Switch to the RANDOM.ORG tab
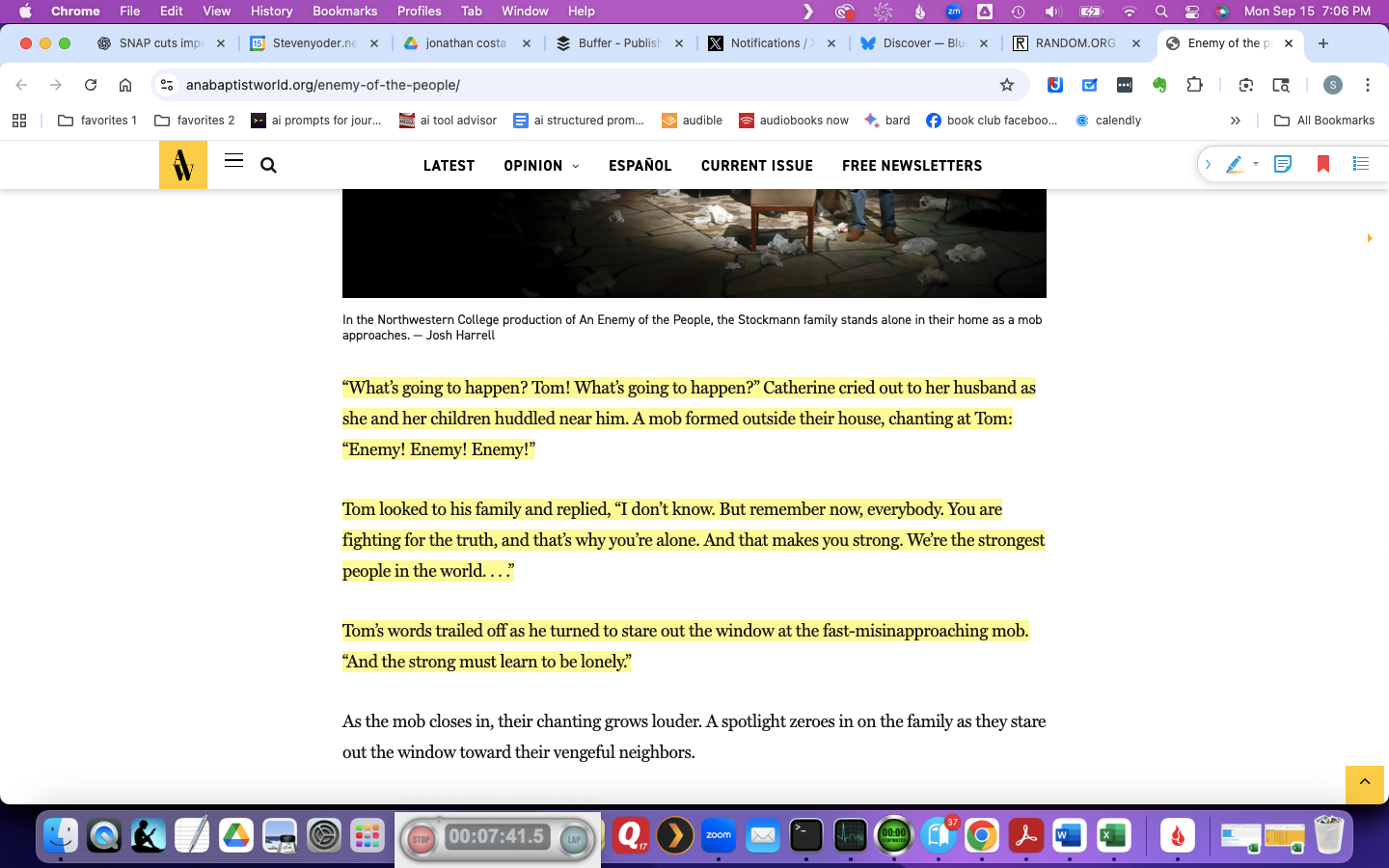 1074,43
